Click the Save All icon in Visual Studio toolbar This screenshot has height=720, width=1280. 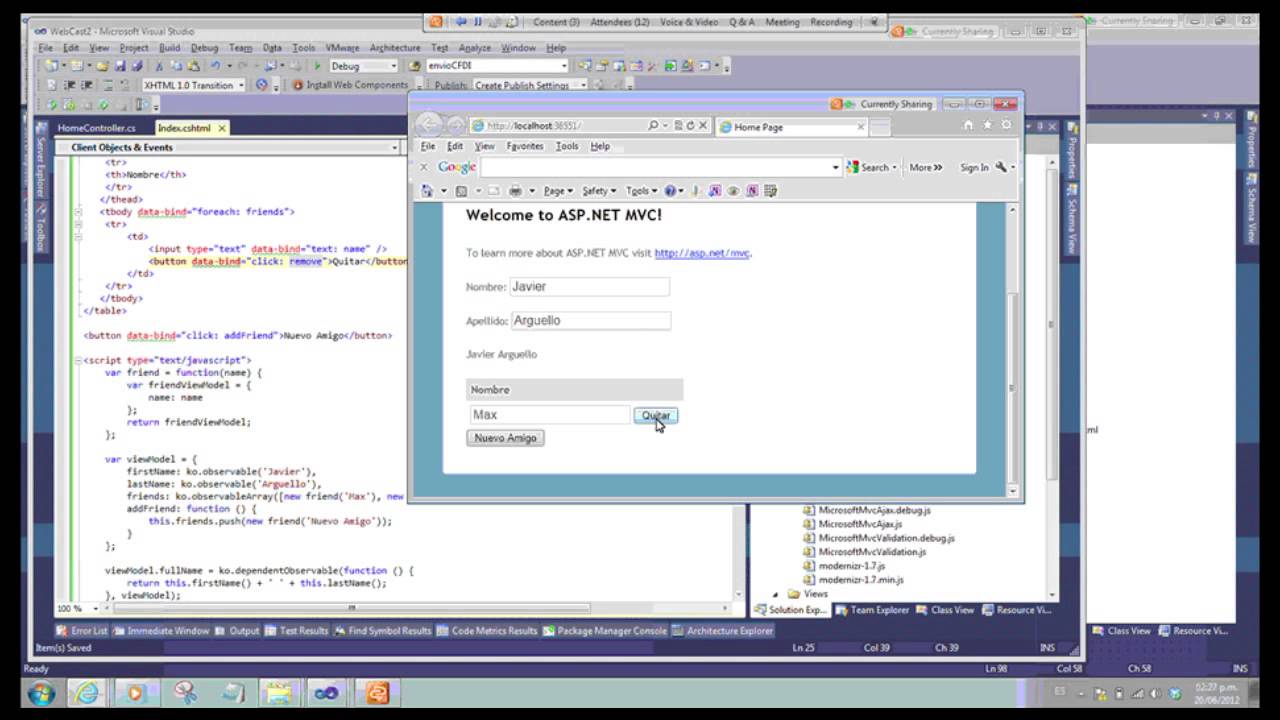click(136, 66)
